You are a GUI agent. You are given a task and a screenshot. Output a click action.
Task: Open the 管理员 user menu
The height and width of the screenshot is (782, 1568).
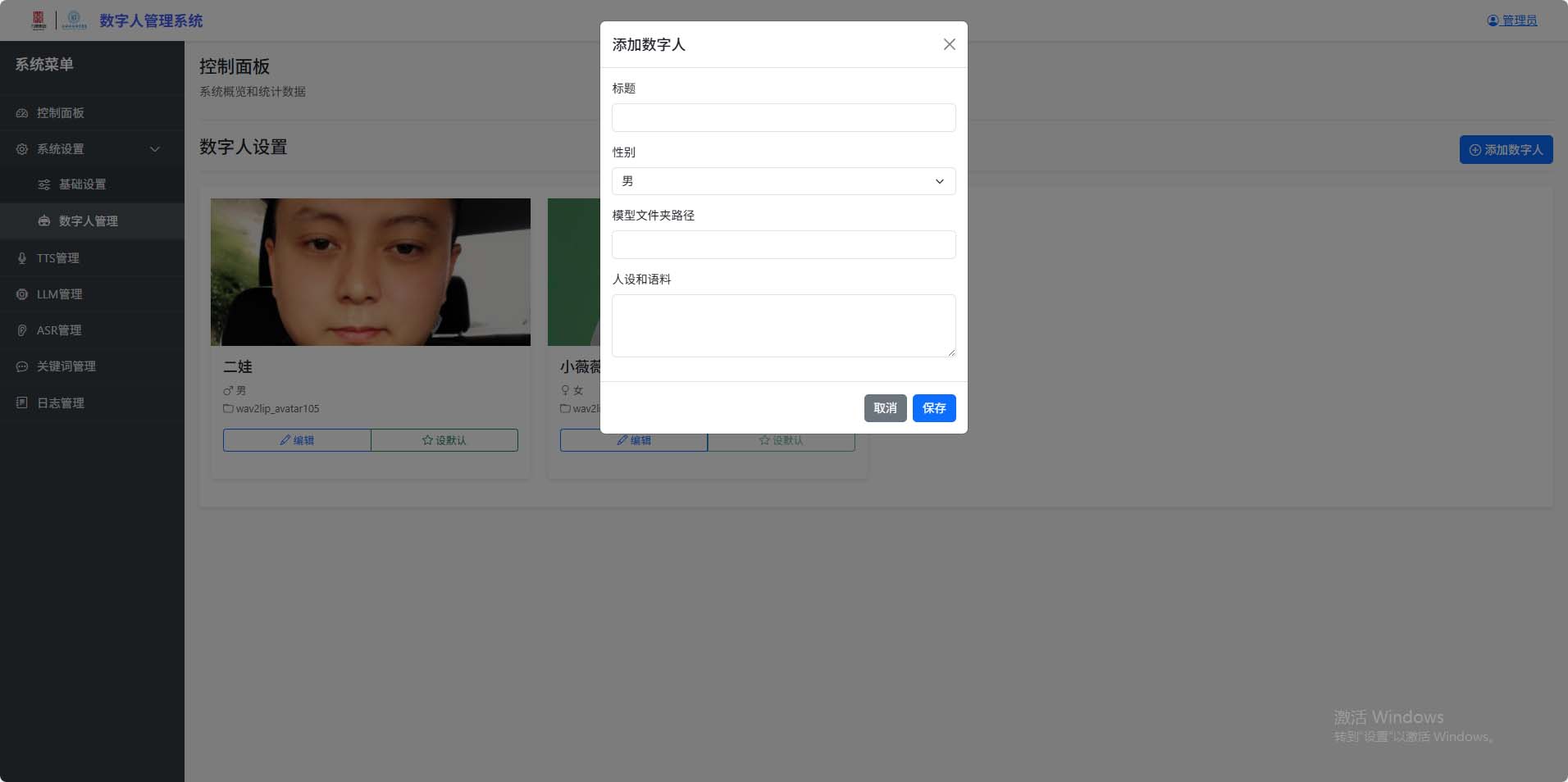point(1511,20)
